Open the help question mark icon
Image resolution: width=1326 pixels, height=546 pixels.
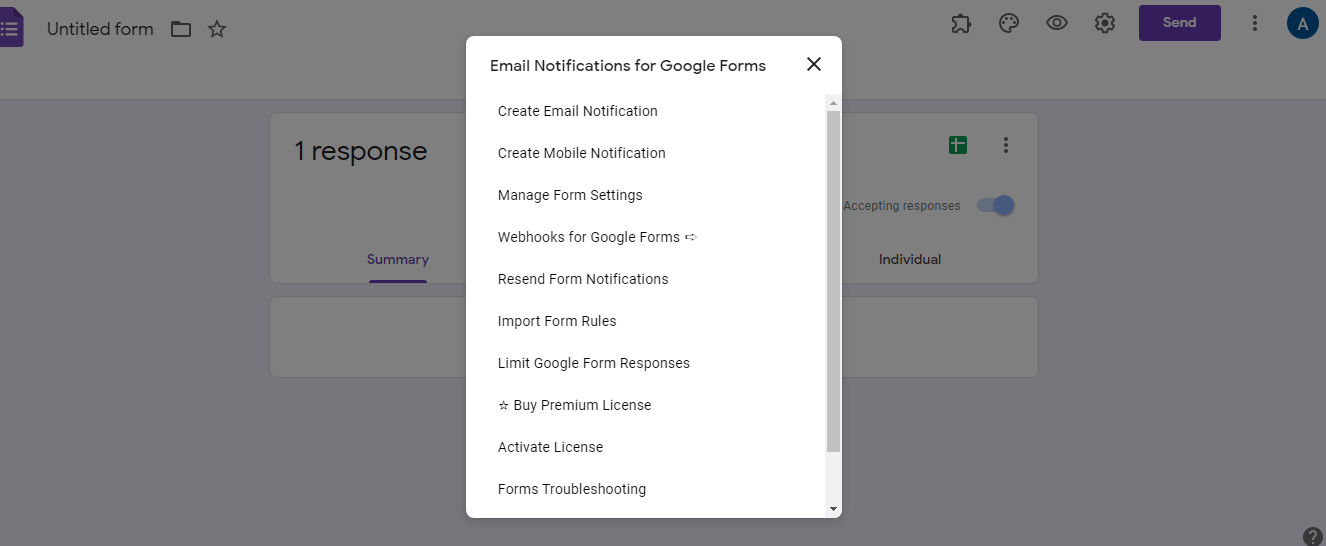(x=1313, y=536)
